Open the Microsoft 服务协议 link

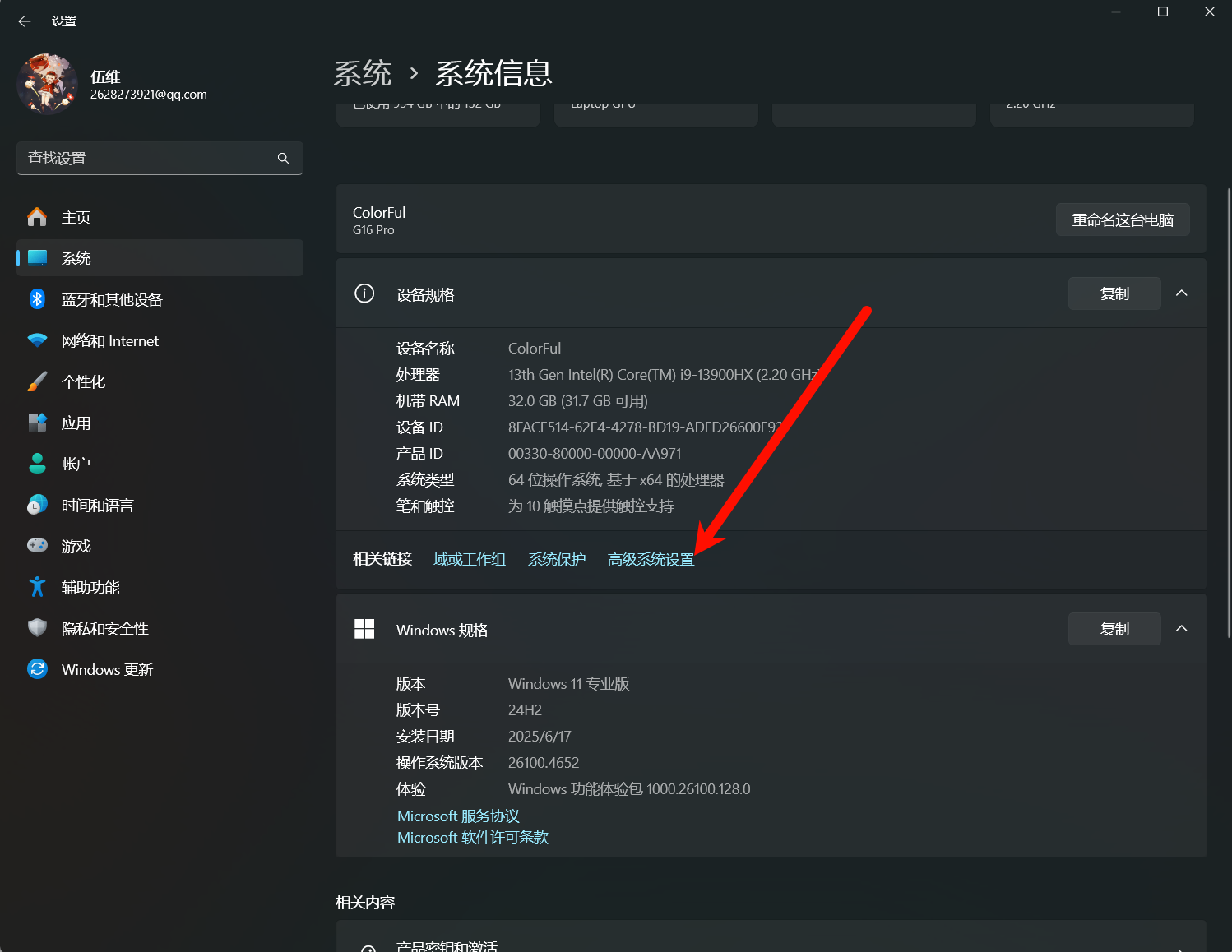pyautogui.click(x=458, y=816)
